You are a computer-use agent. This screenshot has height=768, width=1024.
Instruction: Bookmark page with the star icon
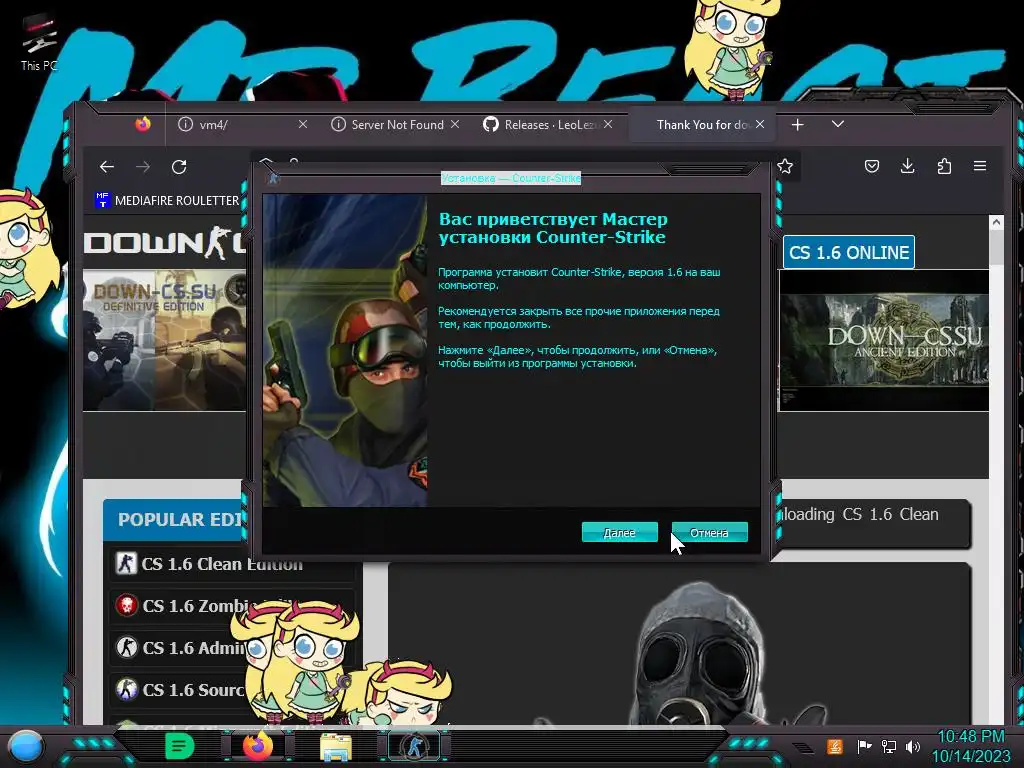click(x=785, y=167)
